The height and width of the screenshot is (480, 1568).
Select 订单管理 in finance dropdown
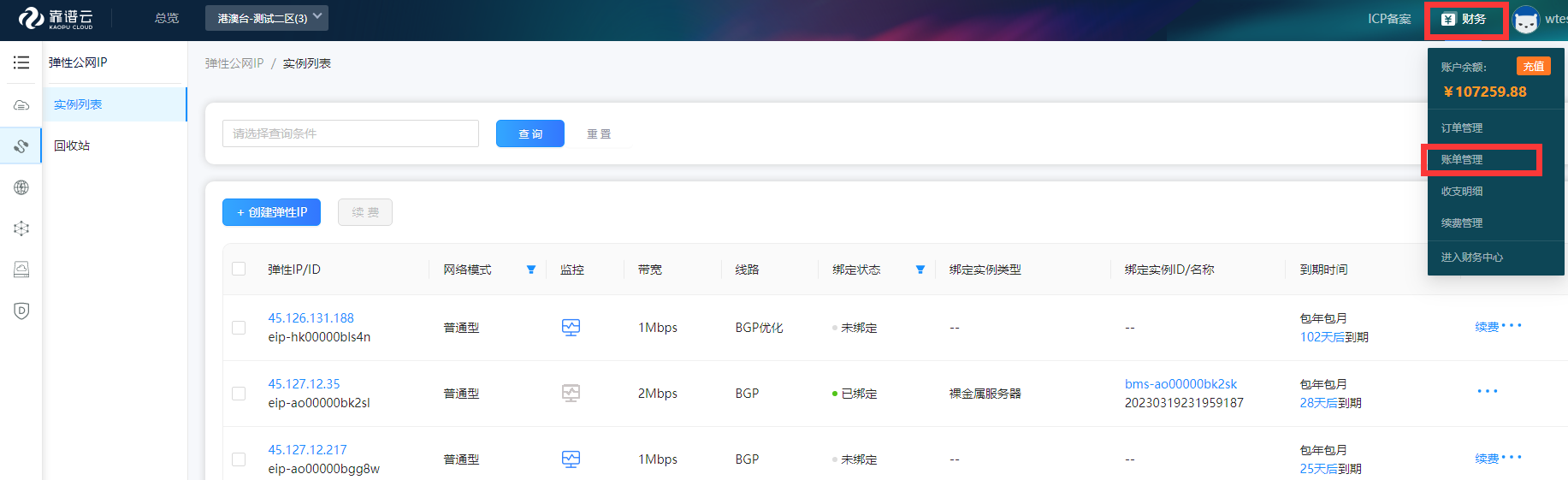1462,128
